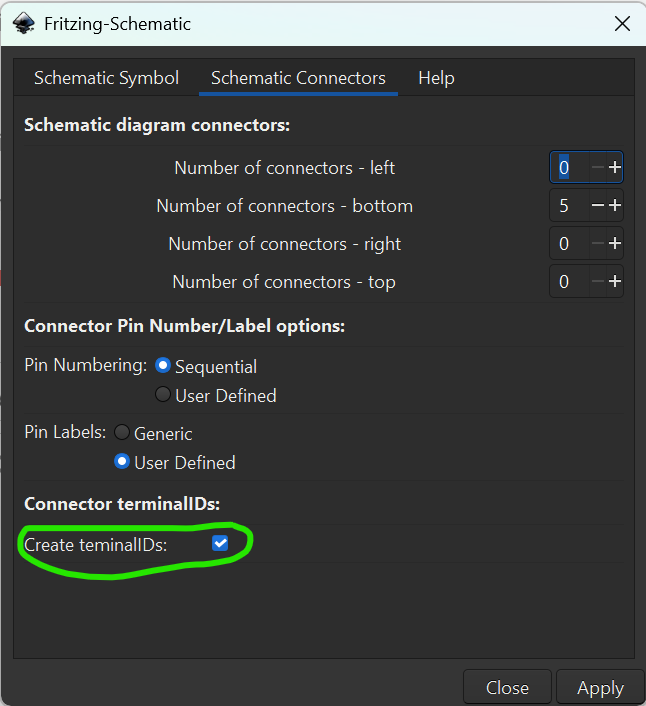Viewport: 646px width, 706px height.
Task: Click the Inkscape icon in title bar
Action: (23, 23)
